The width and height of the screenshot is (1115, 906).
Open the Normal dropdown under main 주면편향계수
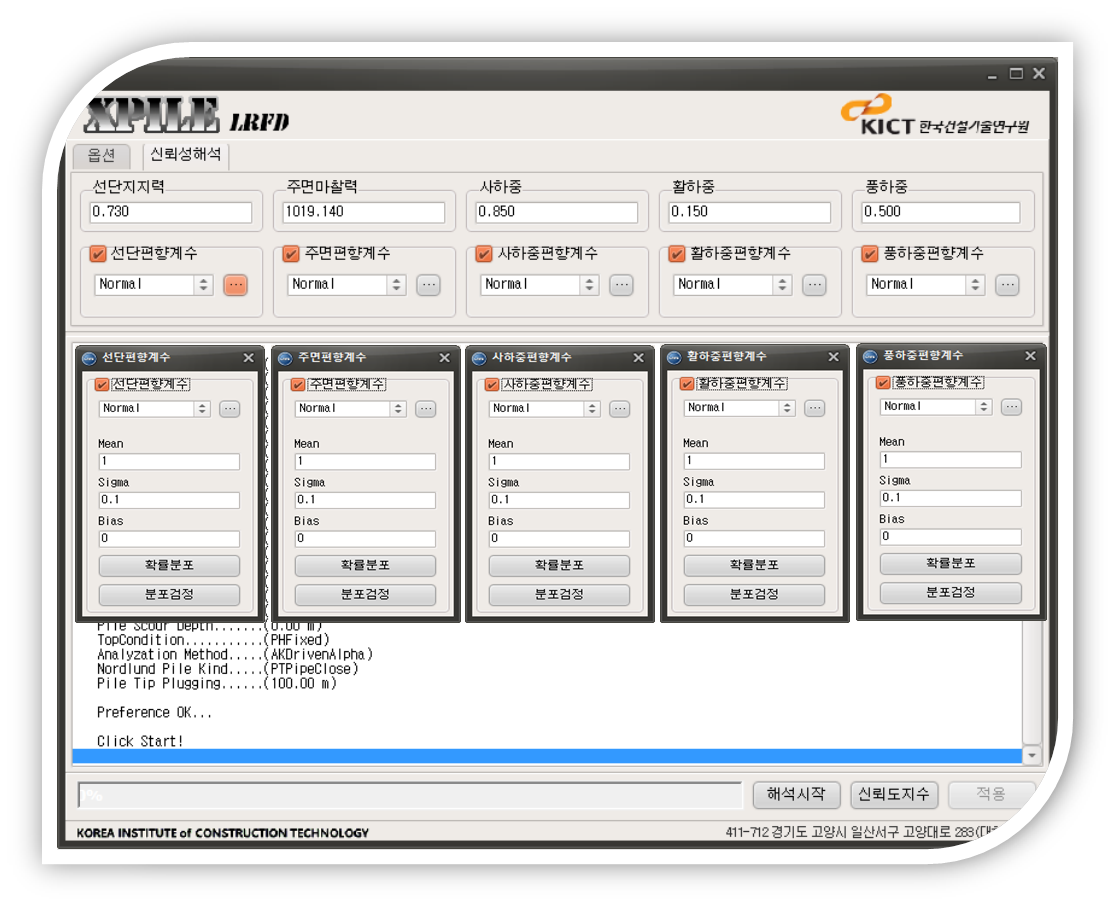click(347, 284)
